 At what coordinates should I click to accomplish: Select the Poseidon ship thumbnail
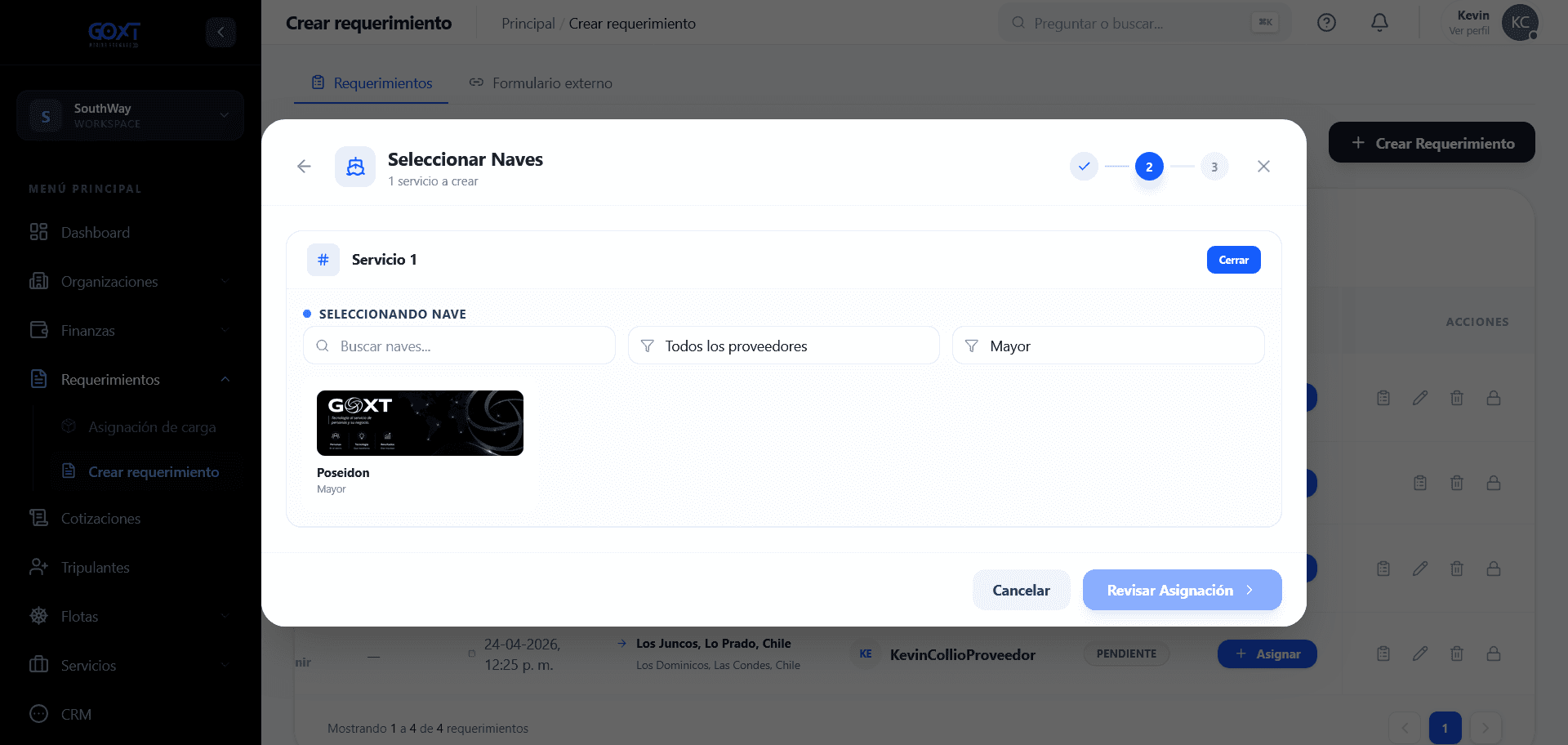[420, 423]
